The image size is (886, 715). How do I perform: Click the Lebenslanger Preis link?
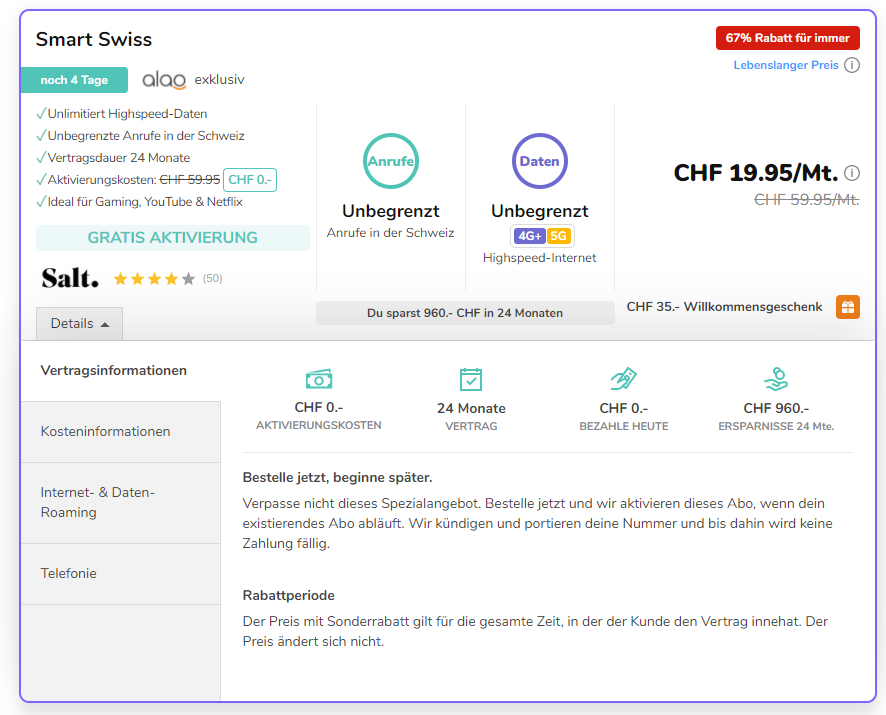[x=785, y=65]
